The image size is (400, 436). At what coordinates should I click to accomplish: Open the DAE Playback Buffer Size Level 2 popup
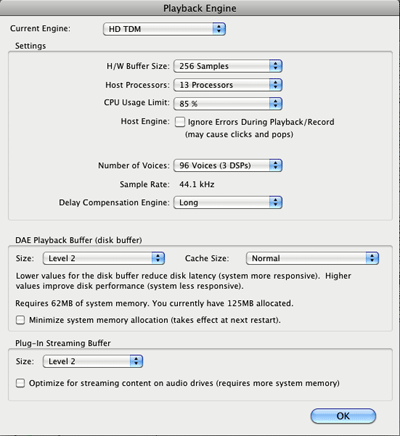click(104, 258)
